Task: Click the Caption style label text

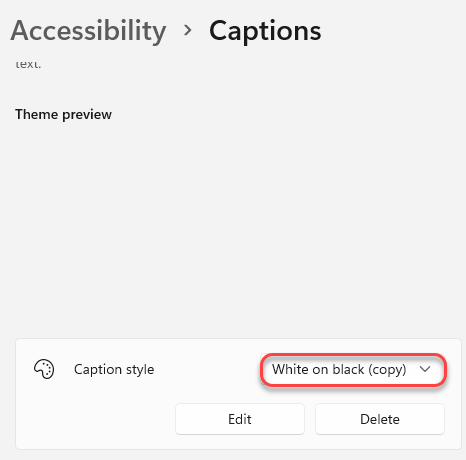Action: (114, 369)
